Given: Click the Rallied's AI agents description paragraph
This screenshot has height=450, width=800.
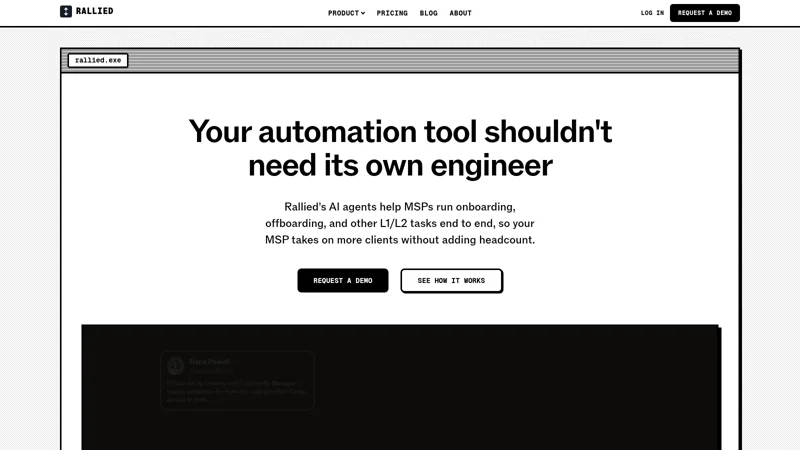Looking at the screenshot, I should coord(400,223).
